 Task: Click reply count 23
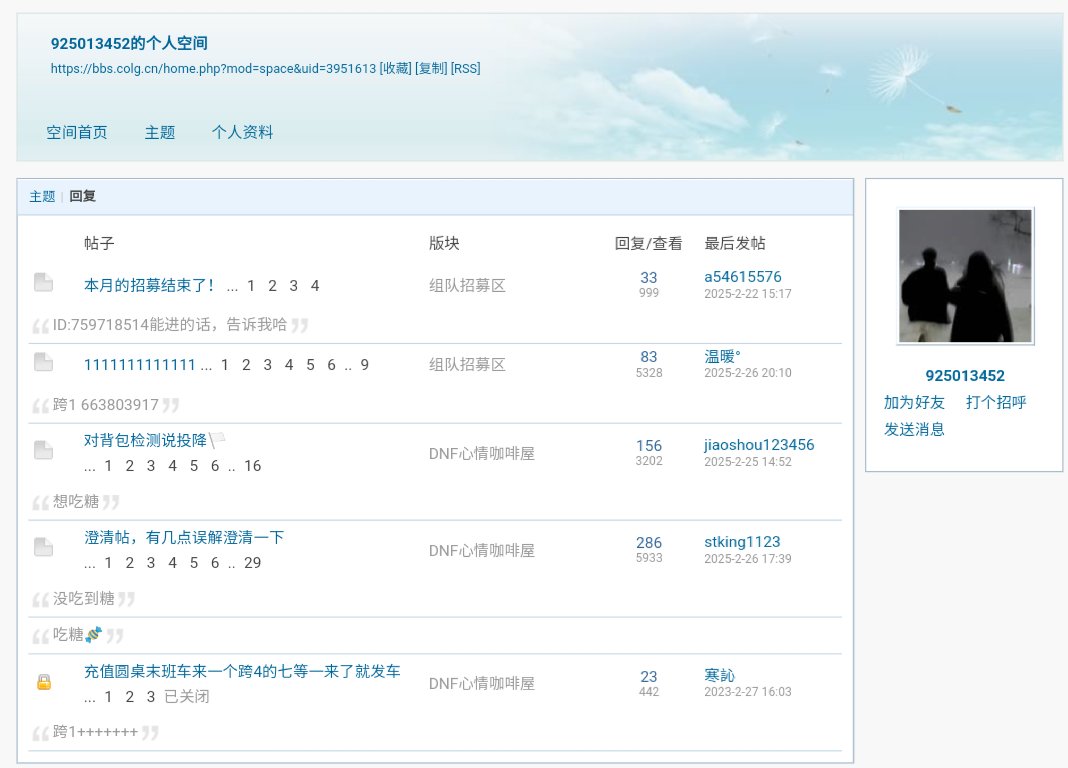click(648, 677)
